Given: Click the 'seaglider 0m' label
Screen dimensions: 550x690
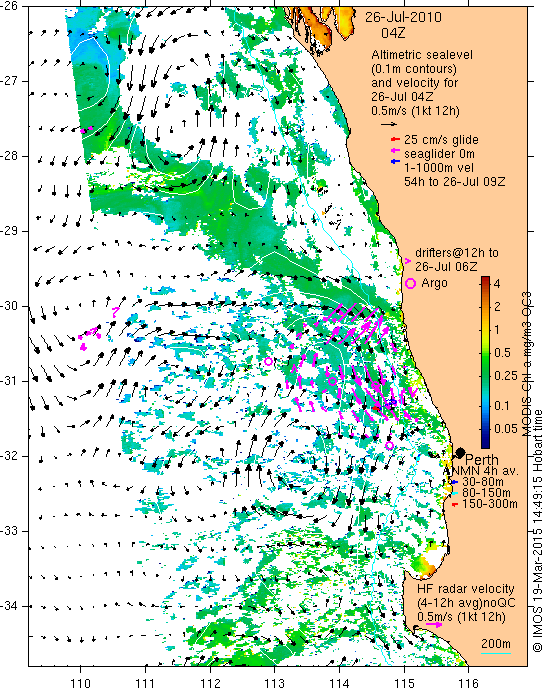Looking at the screenshot, I should coord(440,154).
